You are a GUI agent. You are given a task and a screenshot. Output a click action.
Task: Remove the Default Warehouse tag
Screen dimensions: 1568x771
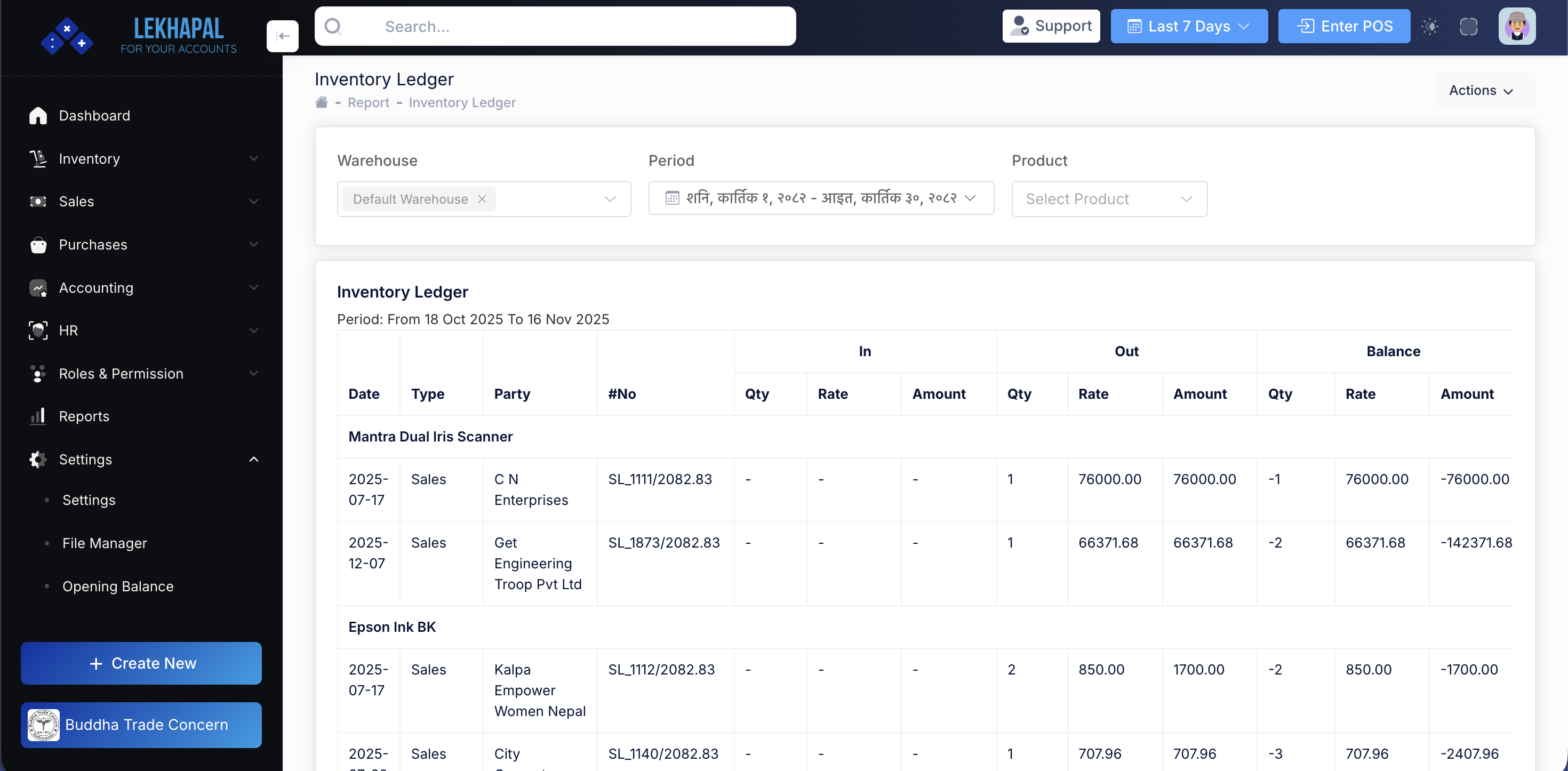(x=482, y=199)
